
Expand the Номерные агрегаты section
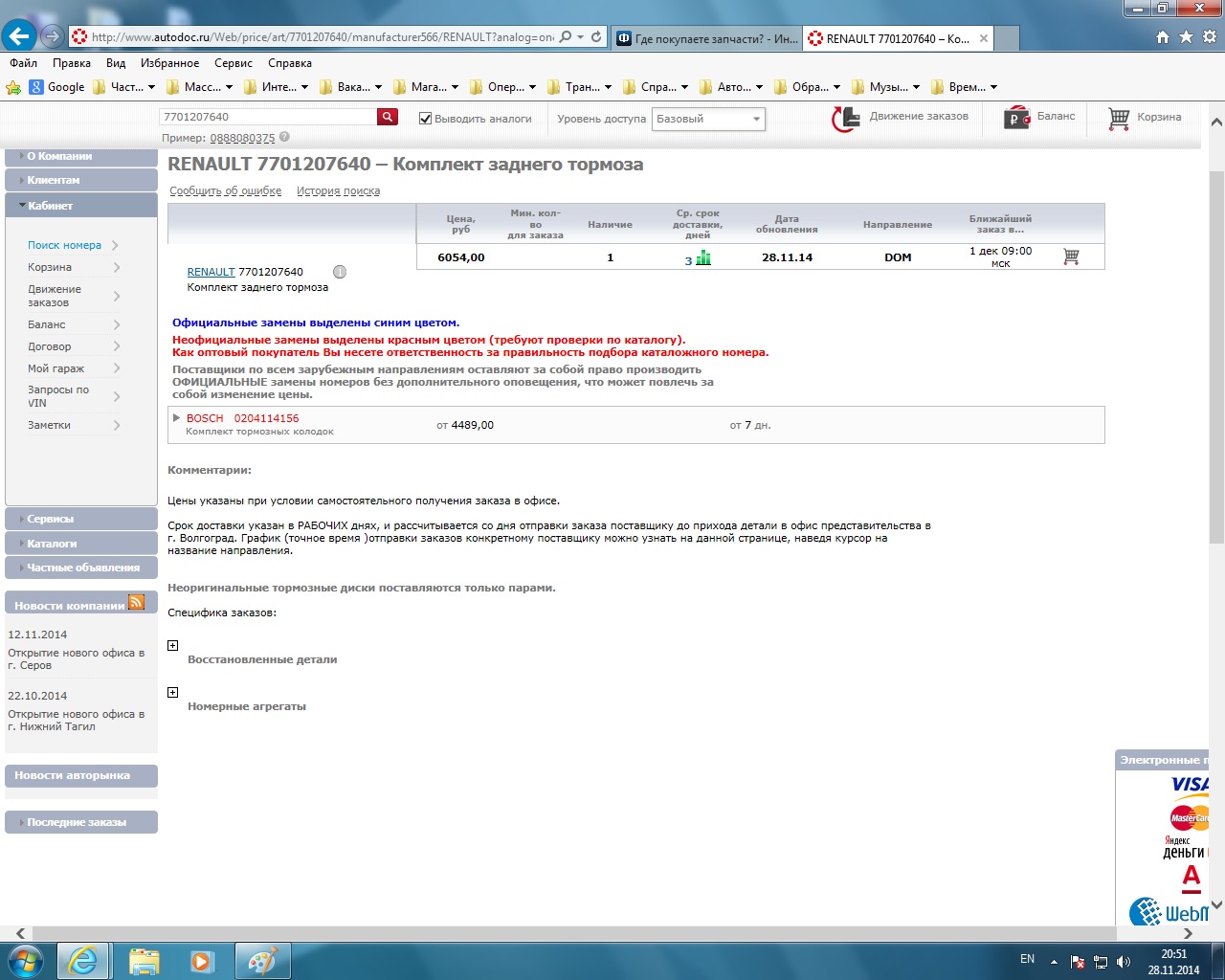173,693
